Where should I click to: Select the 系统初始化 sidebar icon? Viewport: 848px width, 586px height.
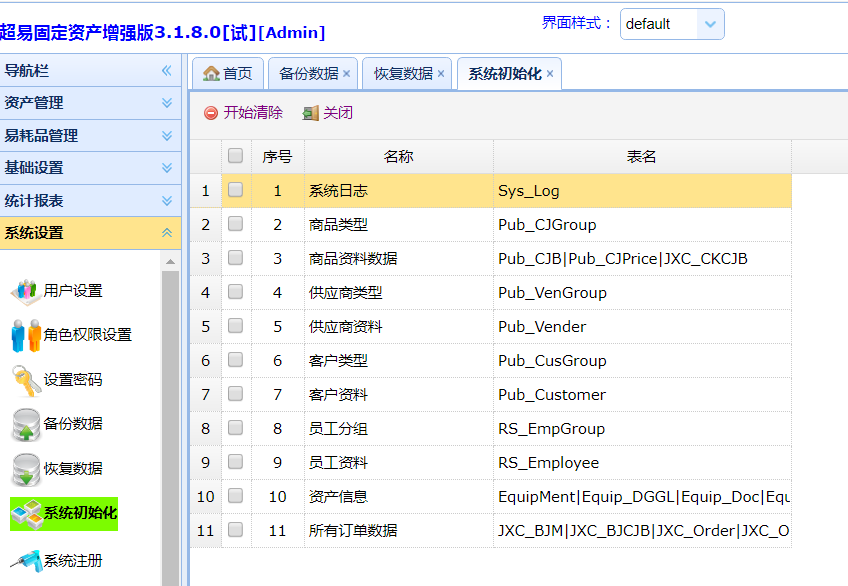[26, 513]
